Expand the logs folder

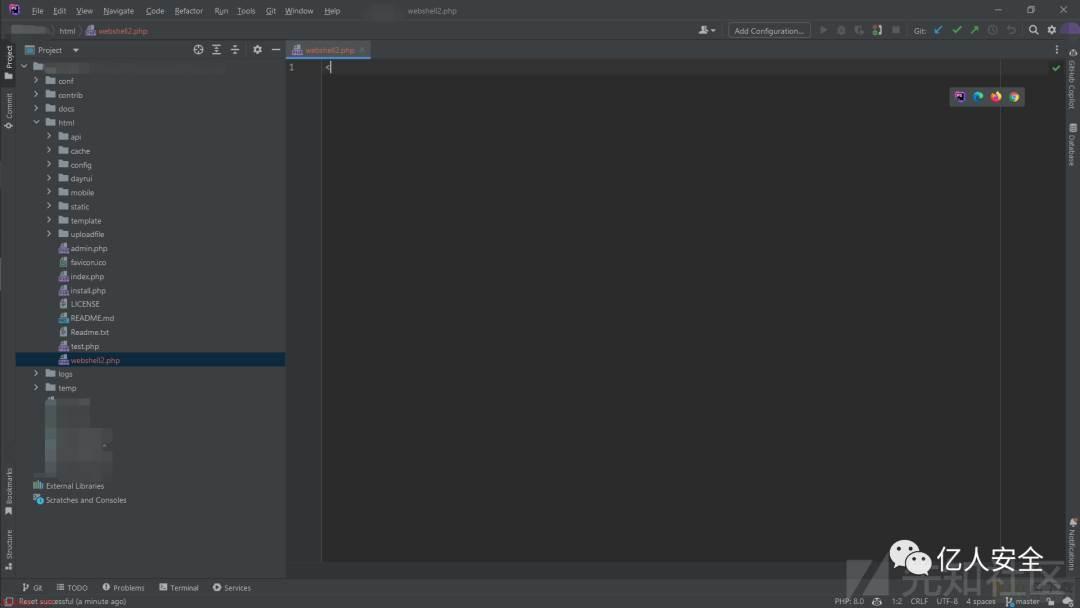pyautogui.click(x=36, y=374)
